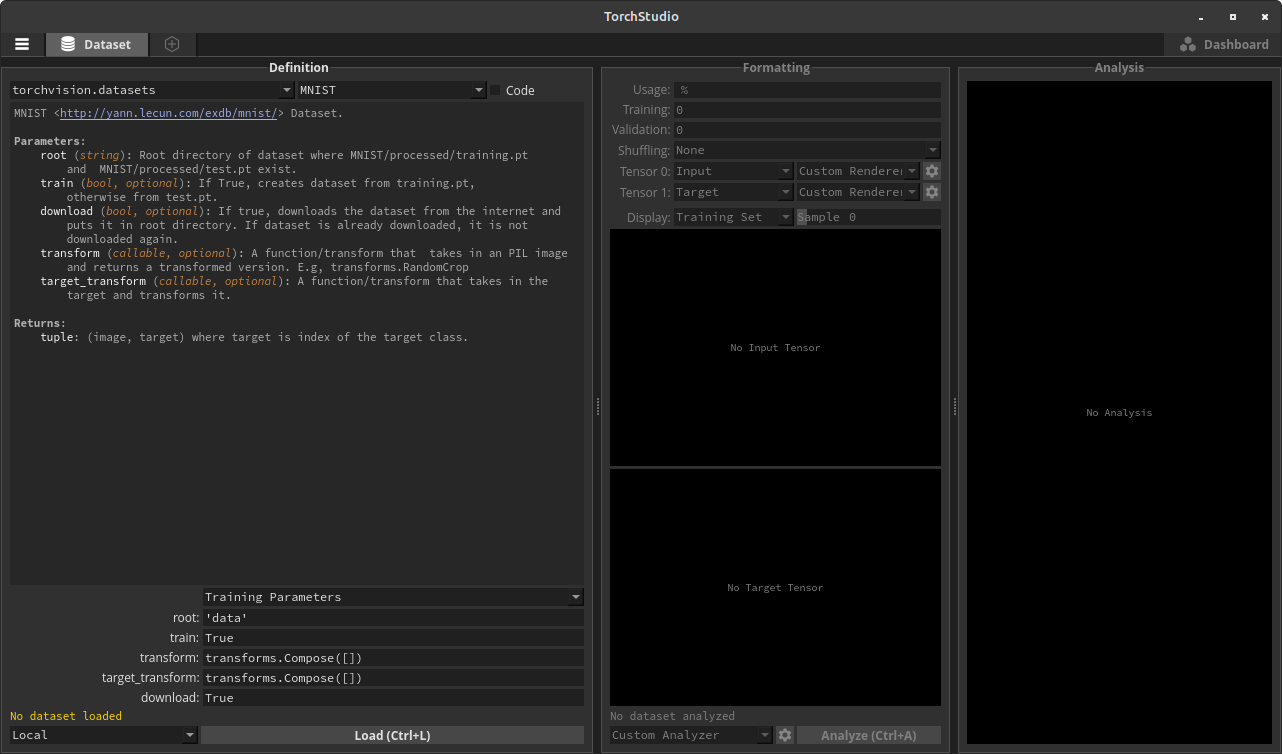
Task: Open the Display Training Set dropdown
Action: (786, 216)
